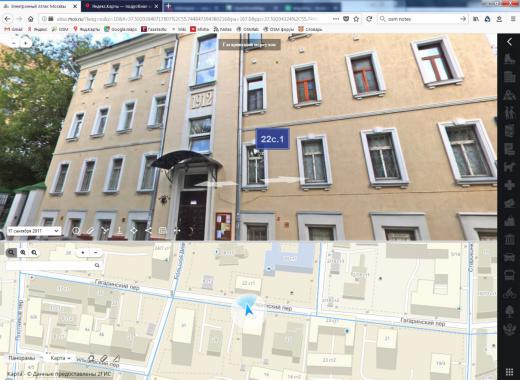Viewport: 520px width, 380px height.
Task: Select the bicycle icon in the sidebar
Action: 509,293
